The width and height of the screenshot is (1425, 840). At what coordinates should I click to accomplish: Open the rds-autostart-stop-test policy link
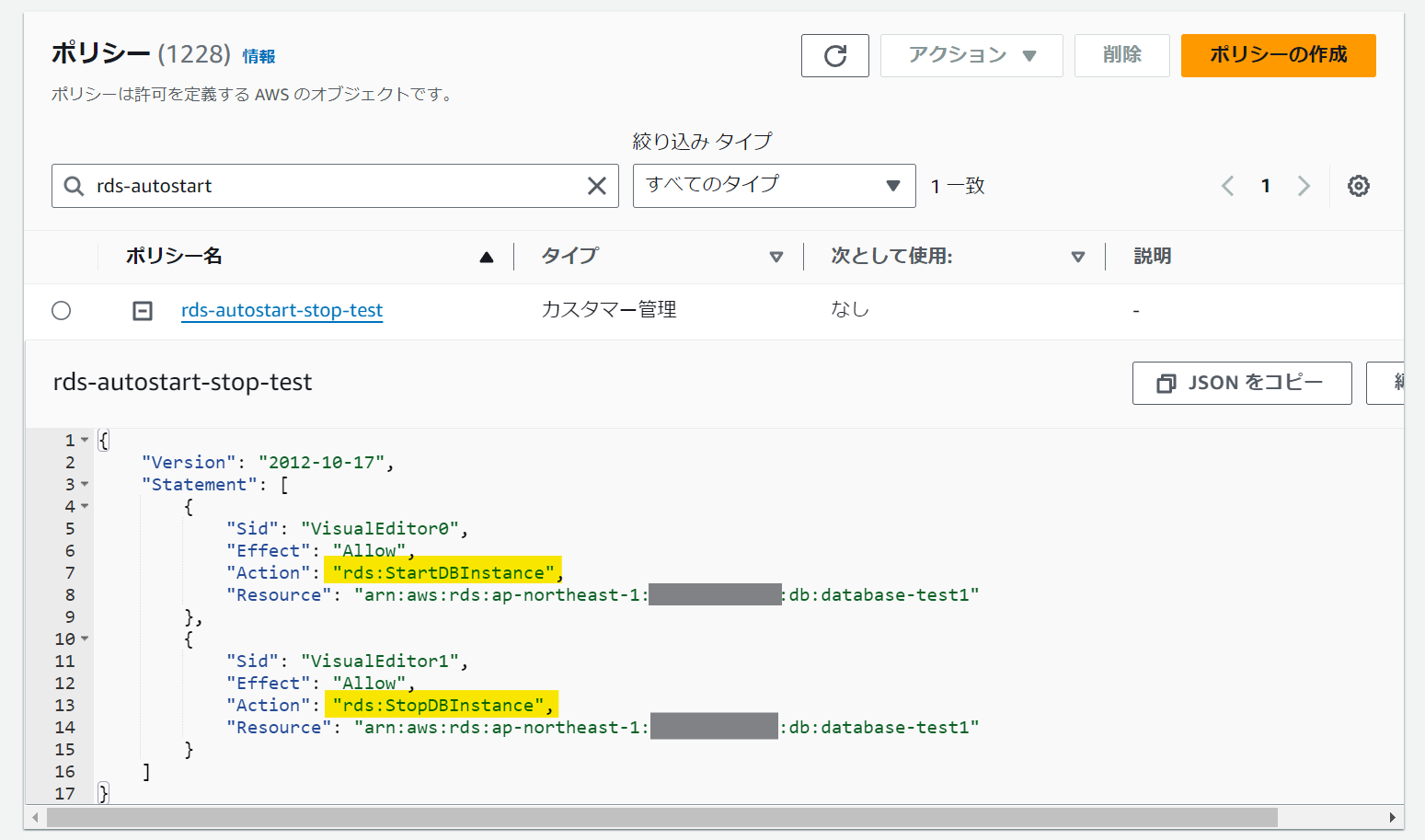point(282,310)
